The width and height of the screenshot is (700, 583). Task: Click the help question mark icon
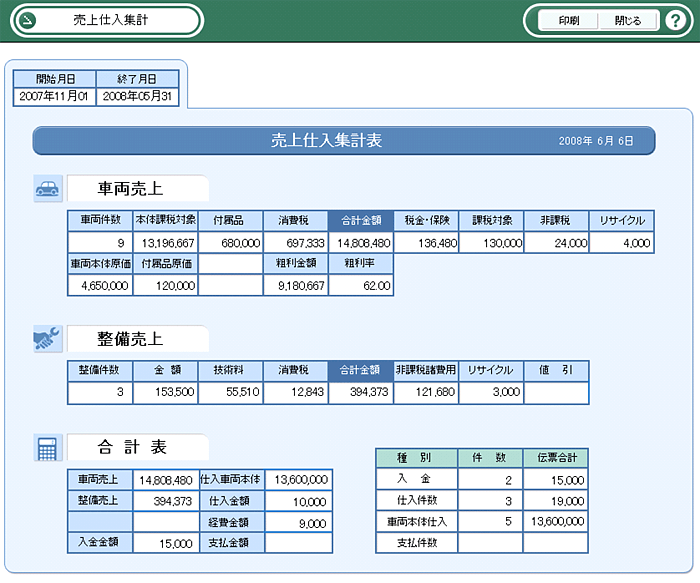[x=674, y=20]
